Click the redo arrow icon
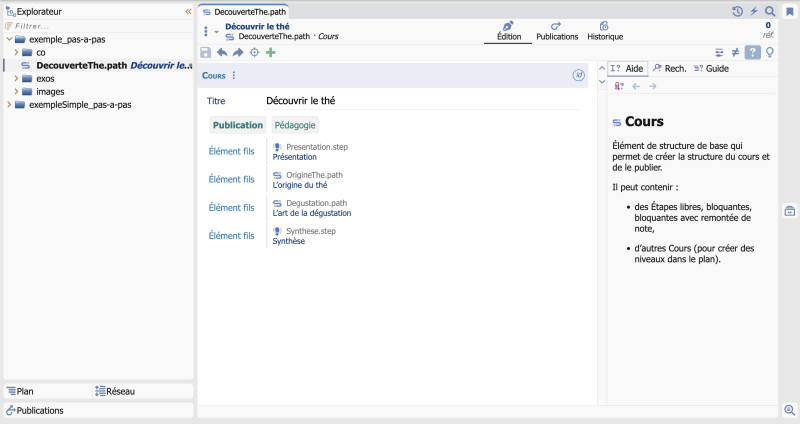This screenshot has height=424, width=800. point(238,53)
